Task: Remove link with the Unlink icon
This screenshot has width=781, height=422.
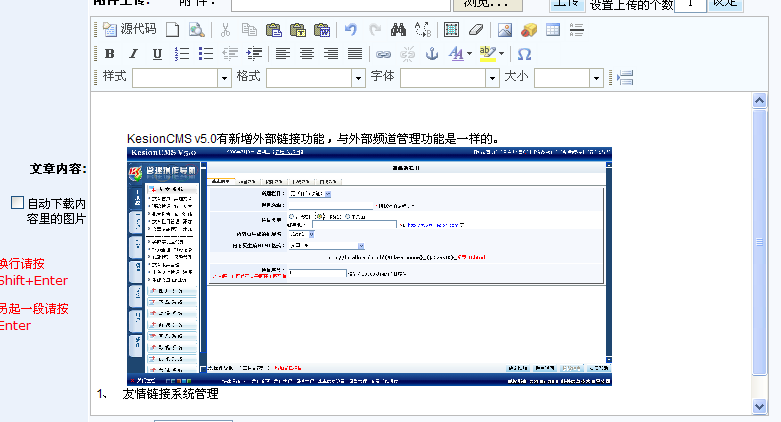Action: pyautogui.click(x=407, y=54)
